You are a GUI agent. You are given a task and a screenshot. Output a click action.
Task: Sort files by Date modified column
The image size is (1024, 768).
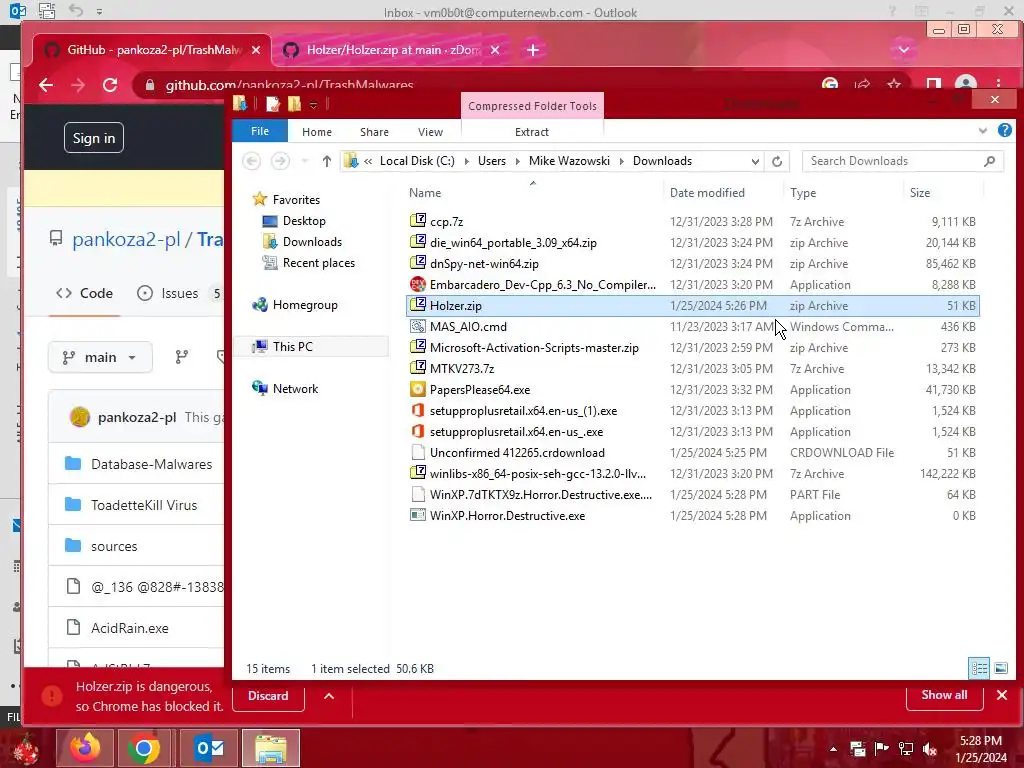(707, 193)
